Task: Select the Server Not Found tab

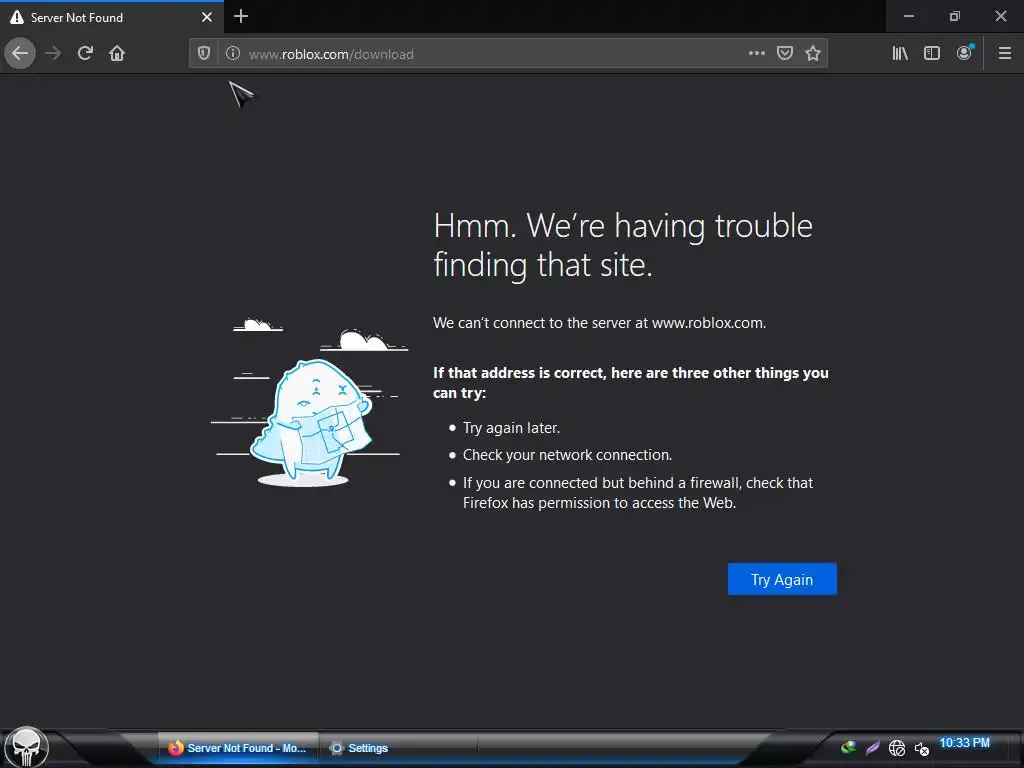Action: click(x=112, y=17)
